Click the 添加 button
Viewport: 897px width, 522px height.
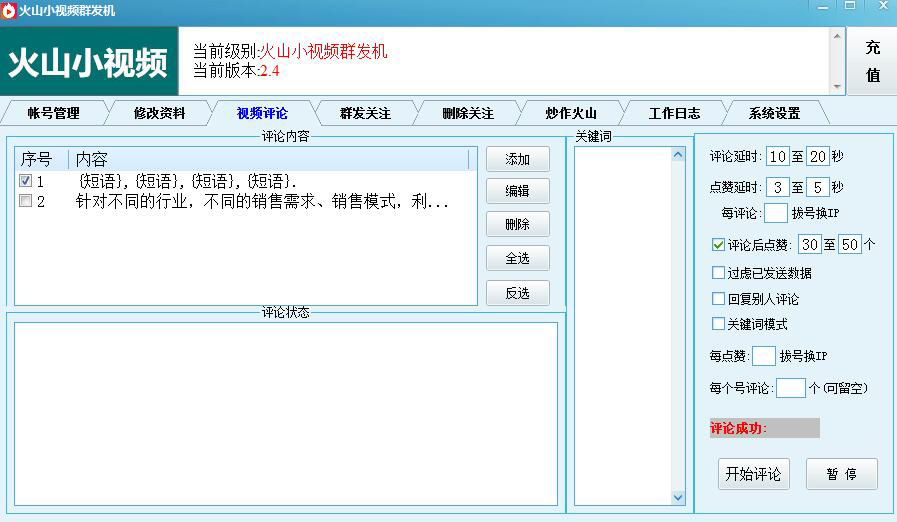(x=518, y=159)
